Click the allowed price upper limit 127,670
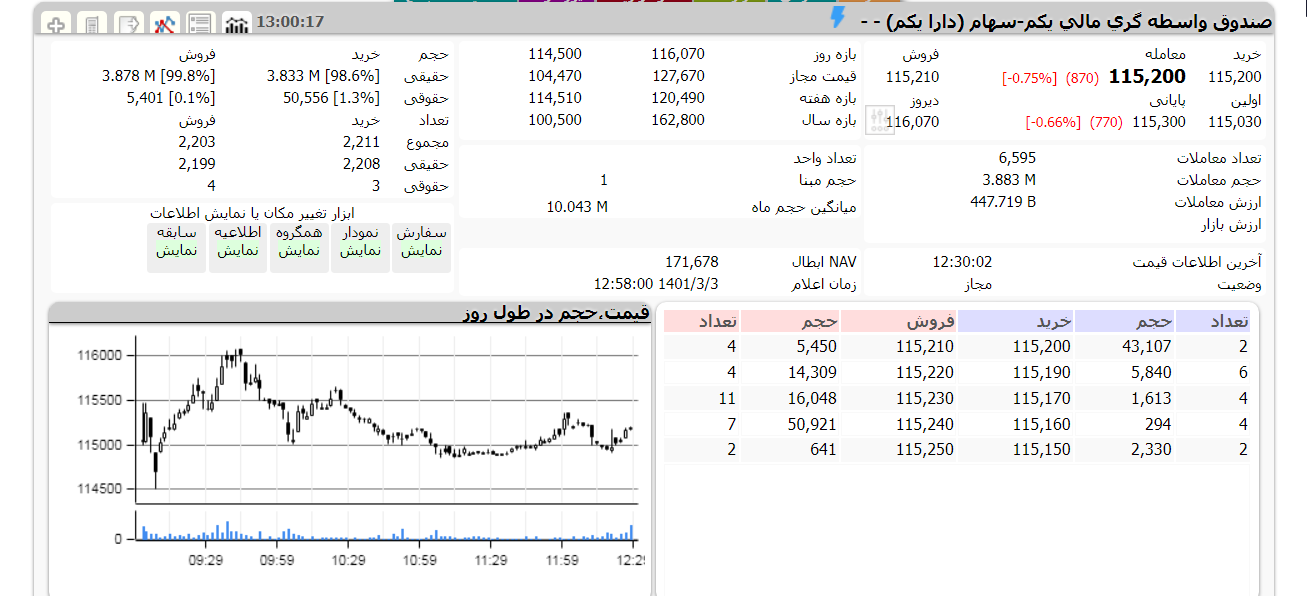The image size is (1307, 596). [678, 76]
